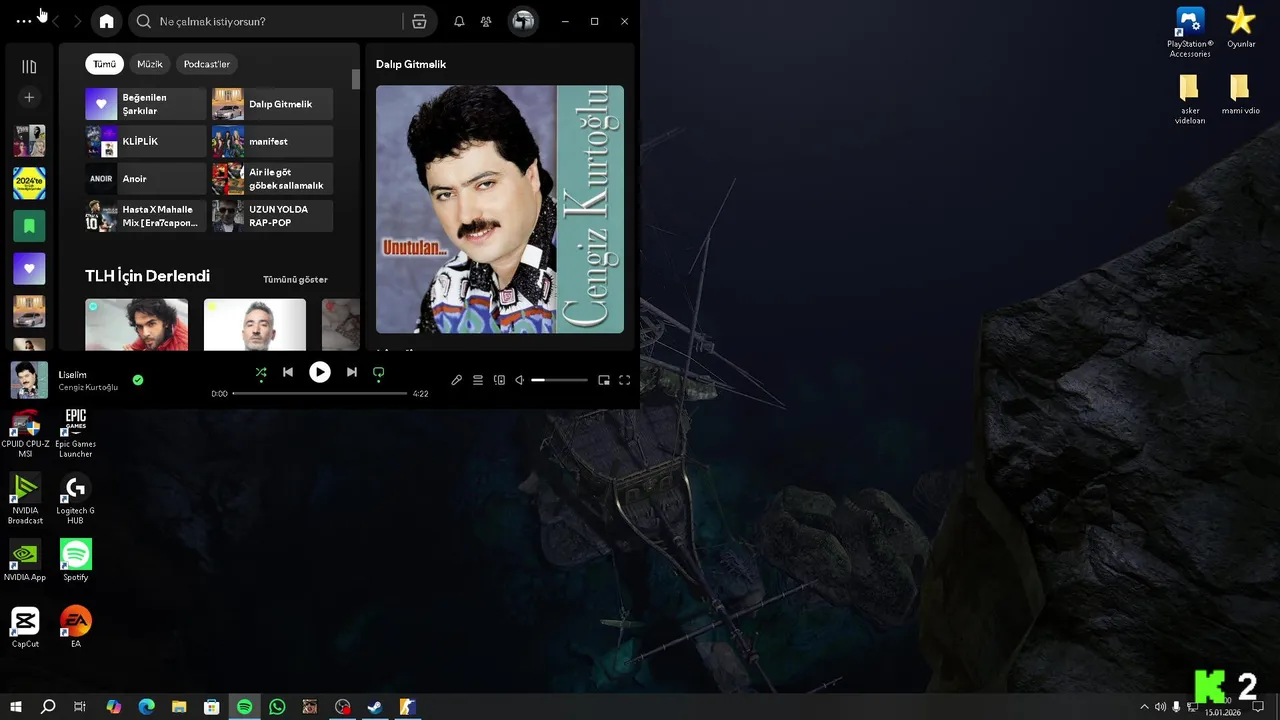Image resolution: width=1280 pixels, height=720 pixels.
Task: Select NVIDIA App desktop icon
Action: 25,560
